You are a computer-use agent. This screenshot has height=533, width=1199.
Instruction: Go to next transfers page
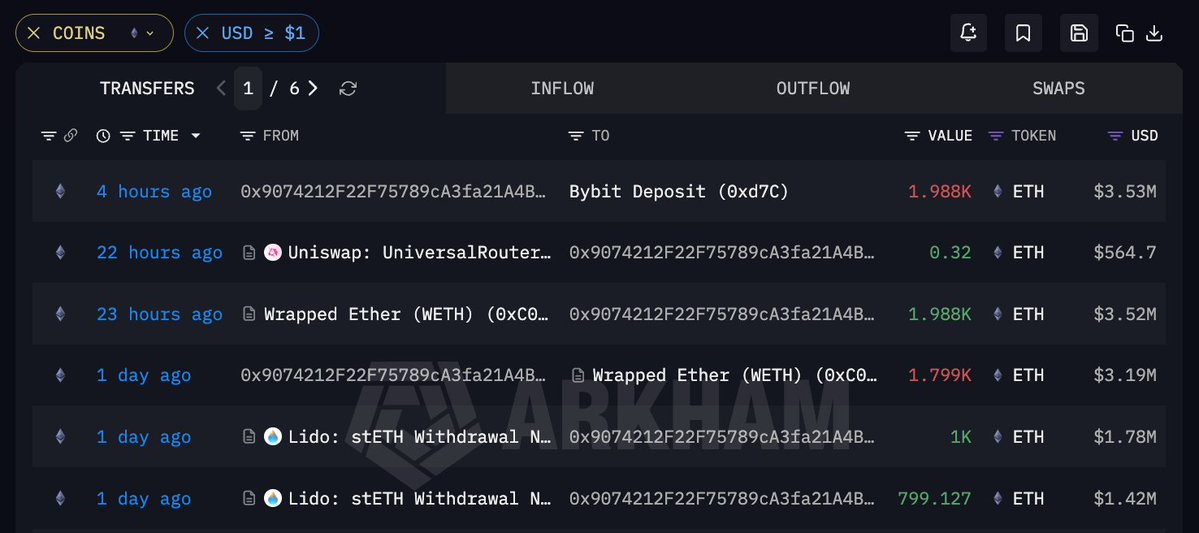(313, 89)
